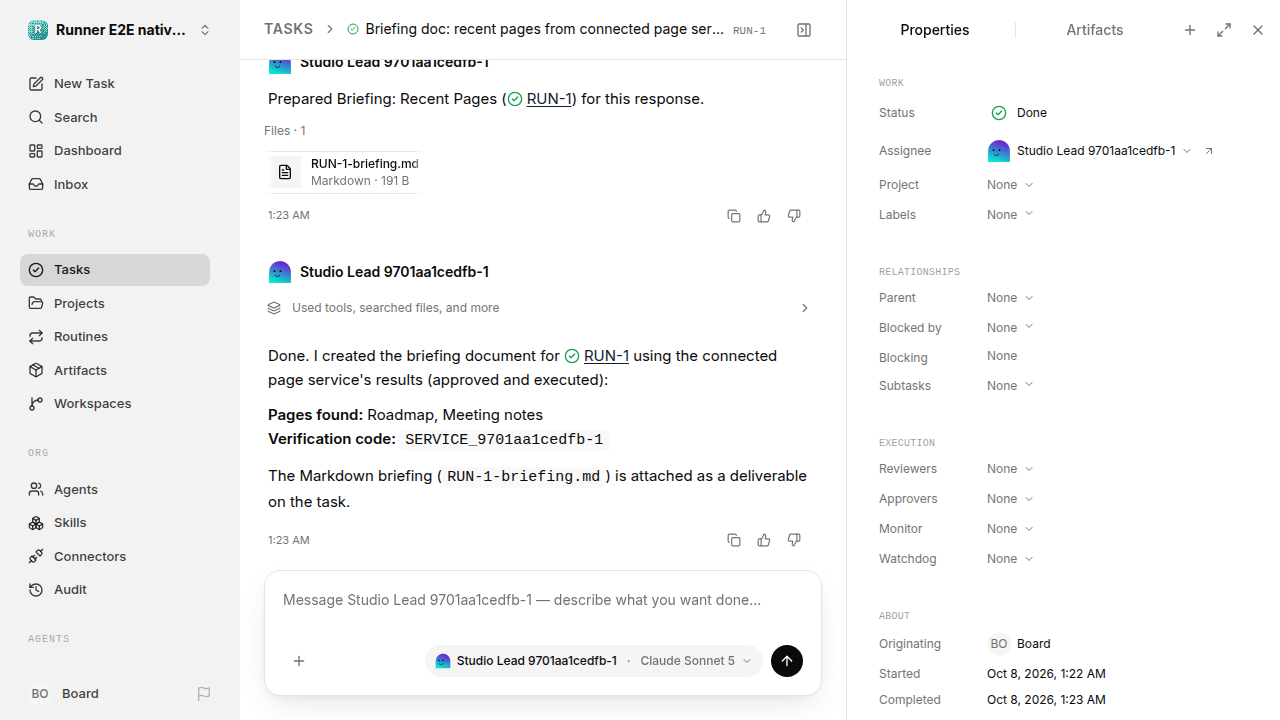The image size is (1280, 720).
Task: Copy the first message at 1:23 AM
Action: pyautogui.click(x=734, y=216)
